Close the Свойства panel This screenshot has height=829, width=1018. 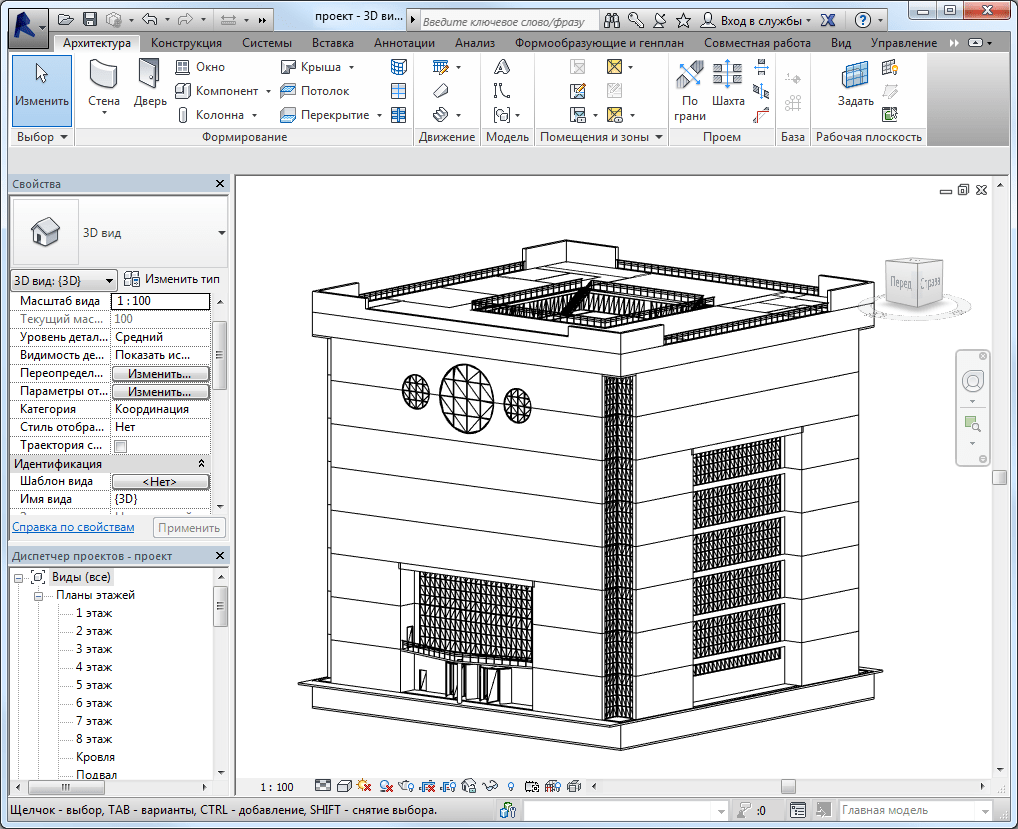click(220, 184)
